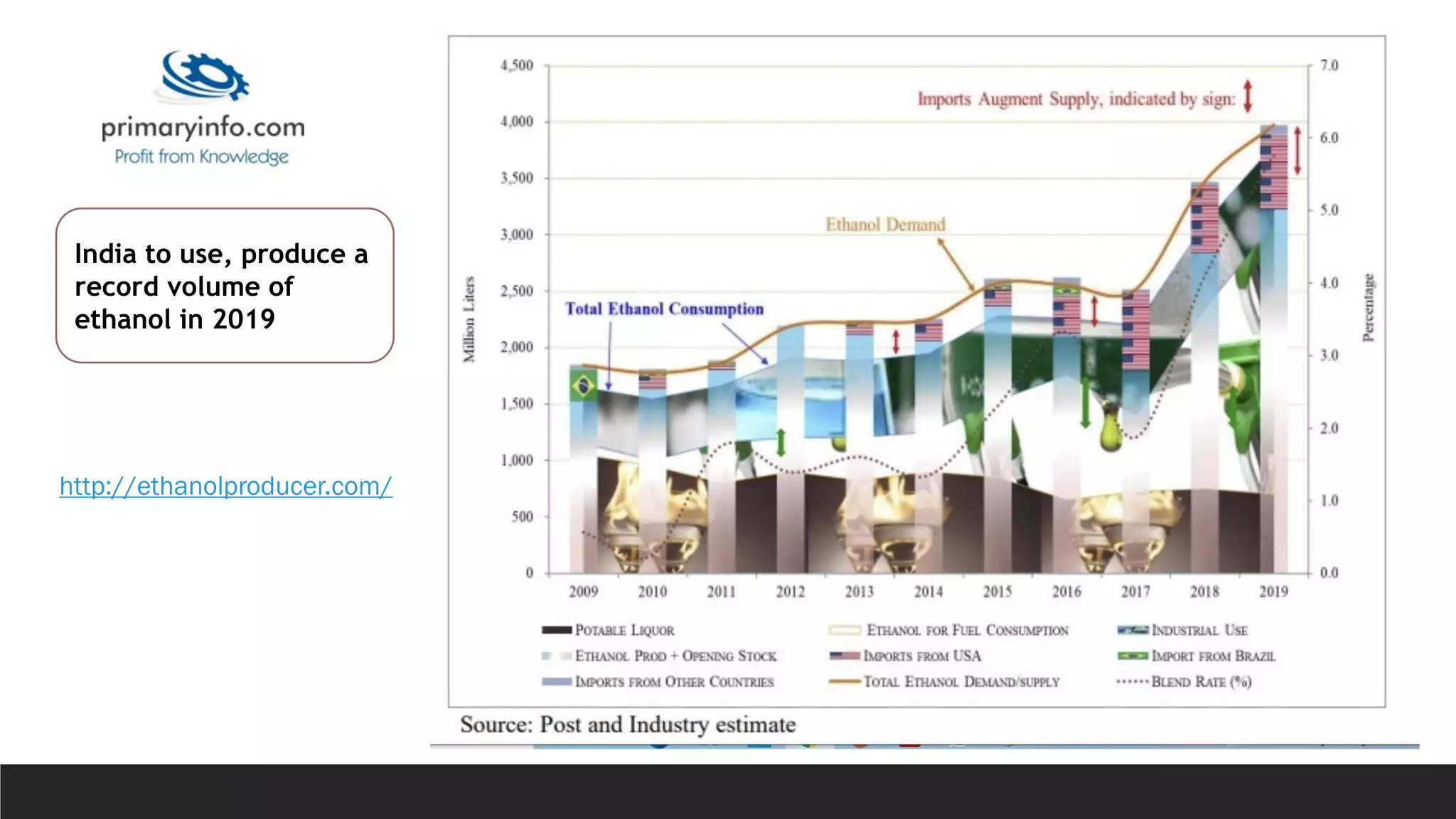Click Import from Brazil legend flag icon
1456x819 pixels.
click(1132, 655)
